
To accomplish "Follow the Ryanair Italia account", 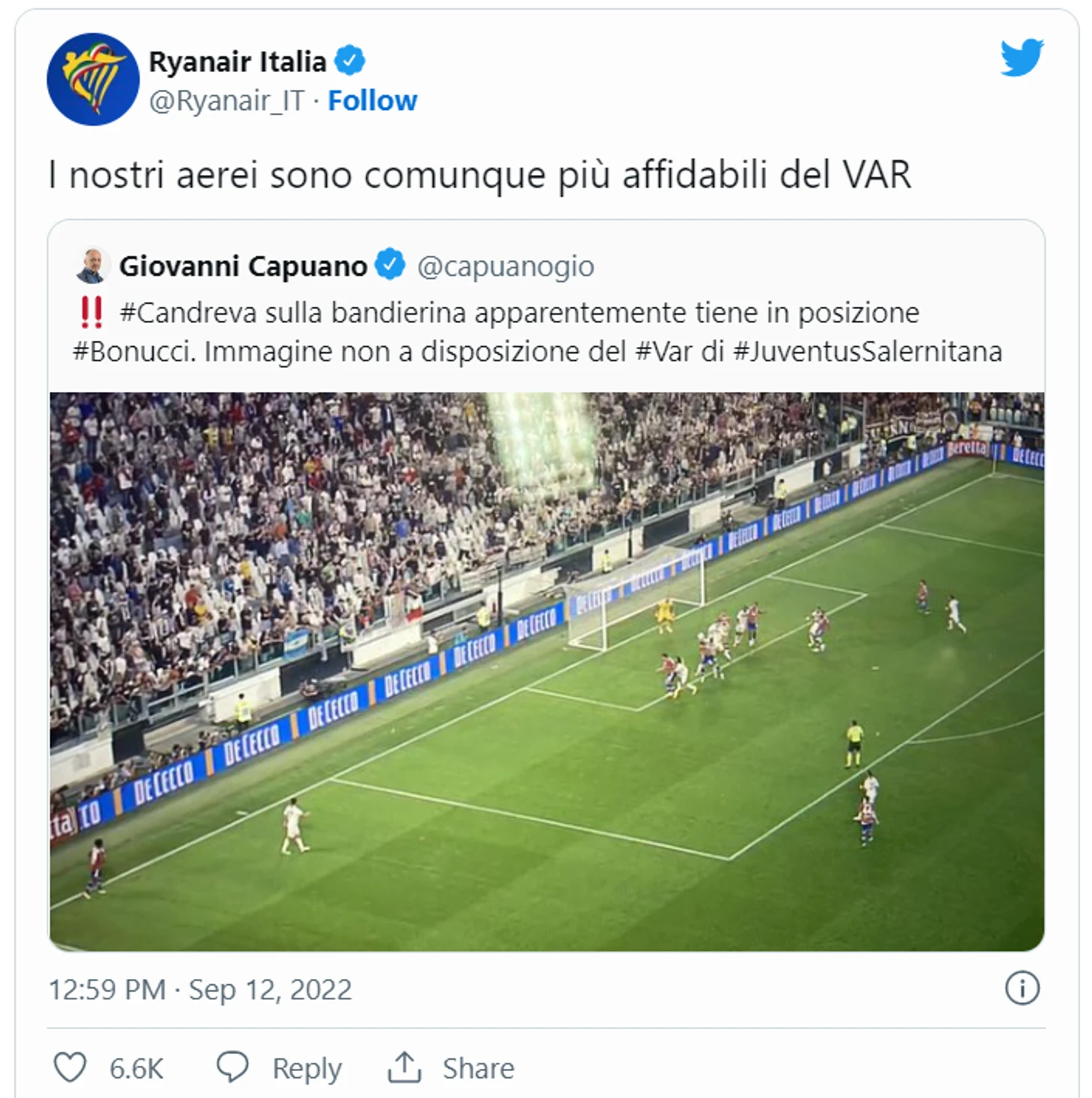I will (x=372, y=100).
